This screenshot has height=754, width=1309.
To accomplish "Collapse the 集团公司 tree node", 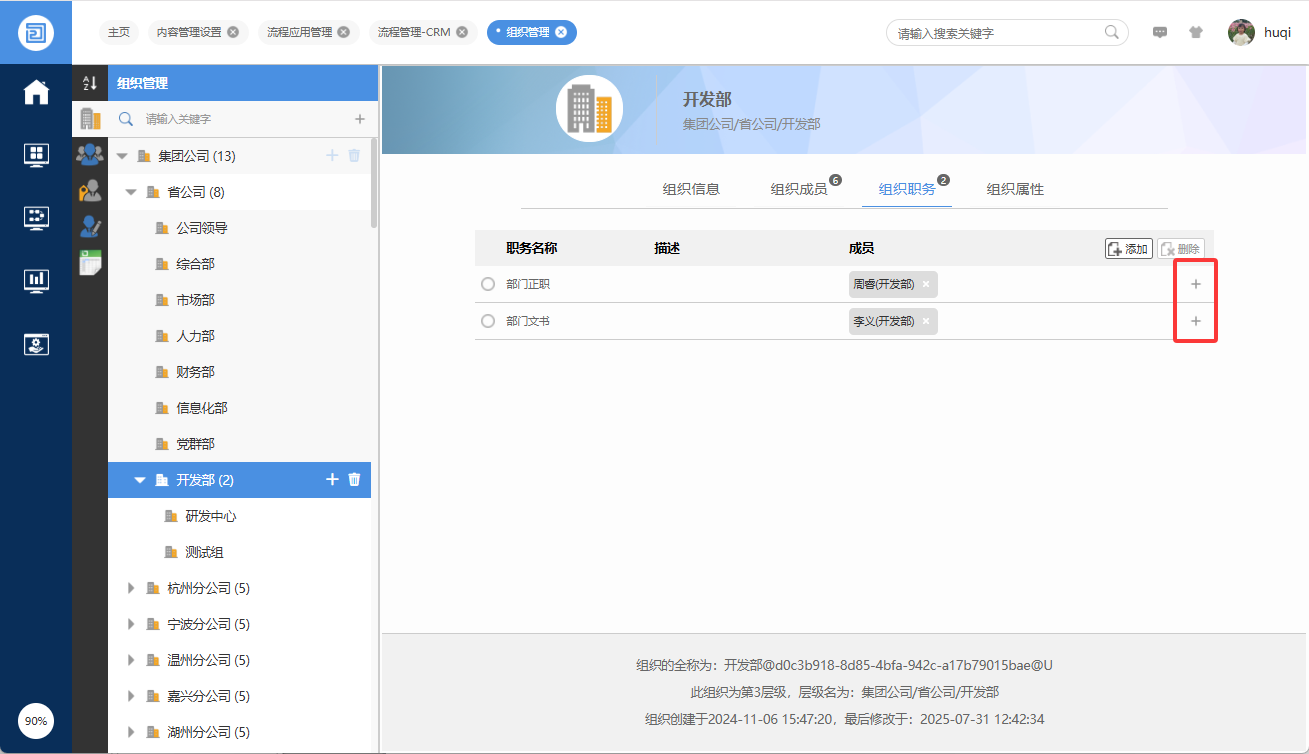I will click(122, 156).
